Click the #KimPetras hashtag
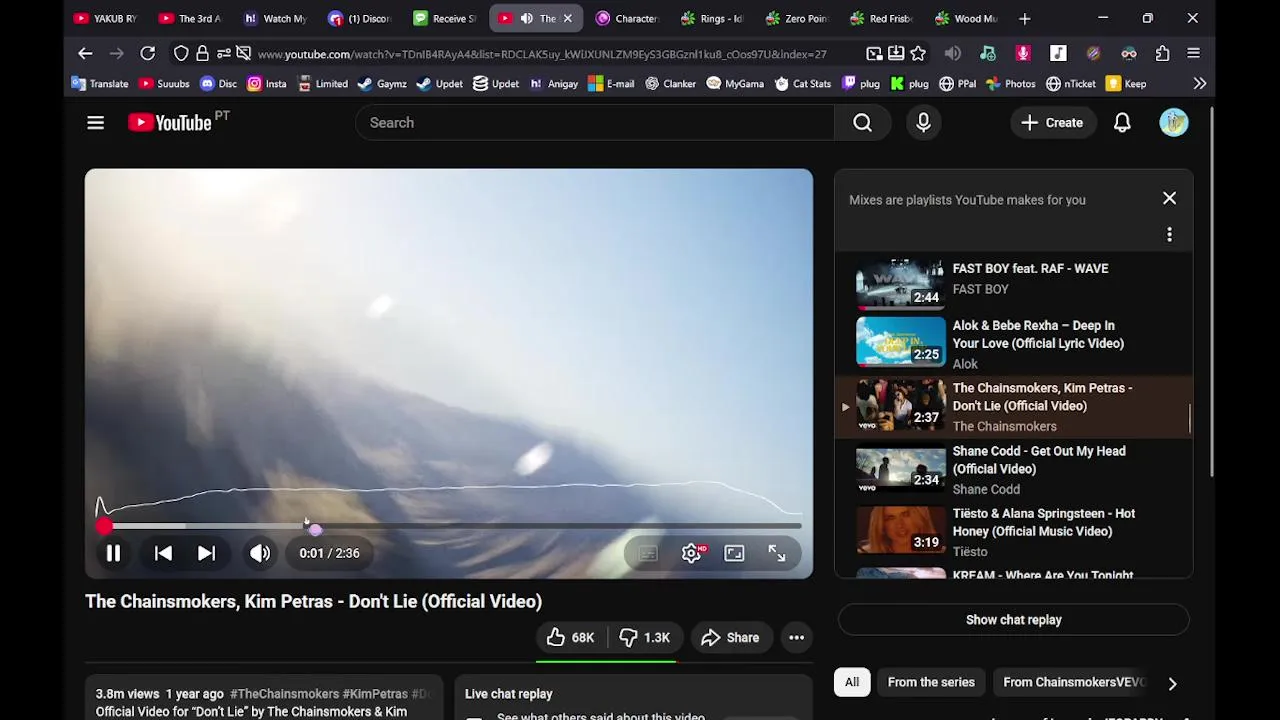Screen dimensions: 1280x720 (375, 694)
